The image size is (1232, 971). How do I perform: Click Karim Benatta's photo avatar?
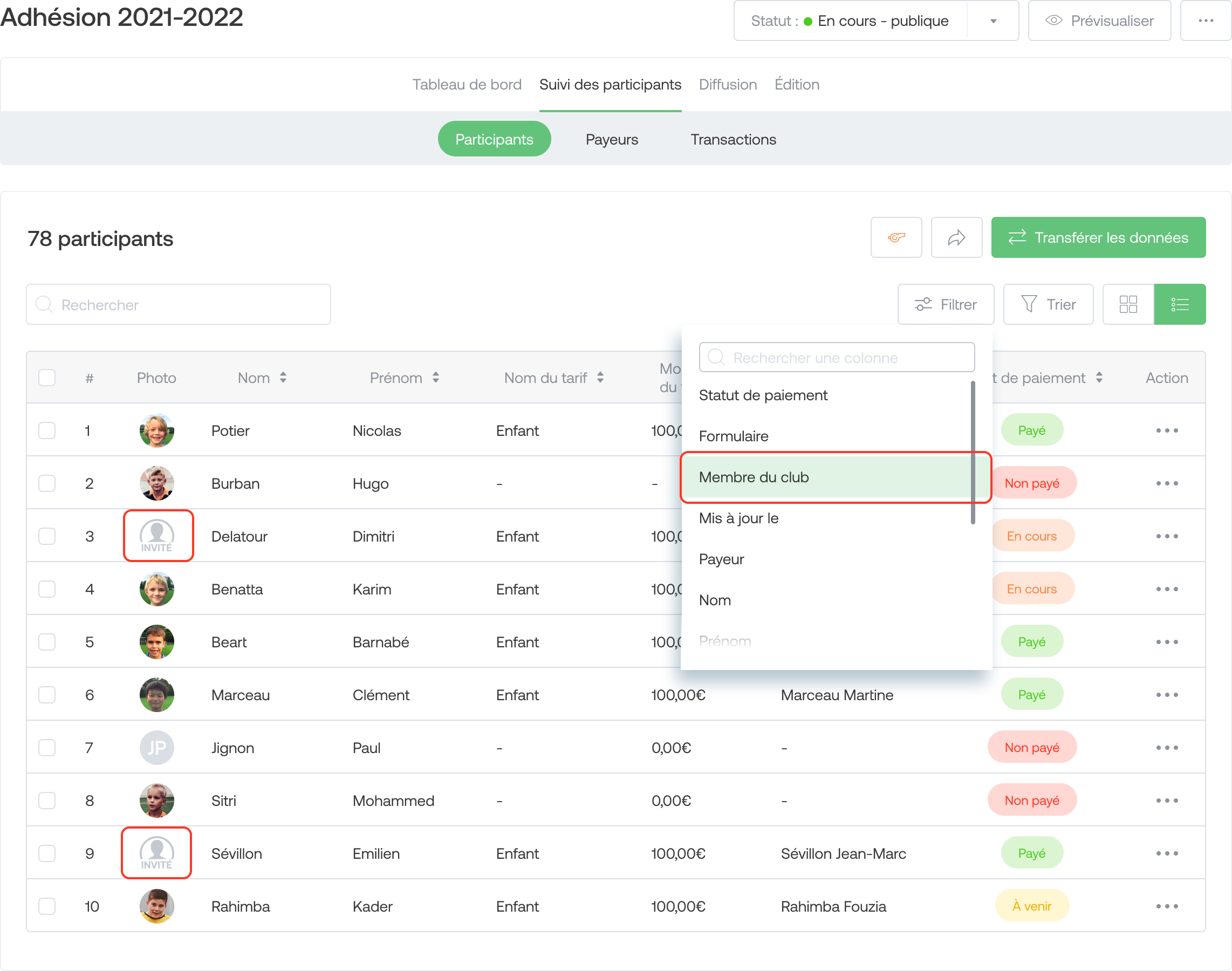(156, 589)
